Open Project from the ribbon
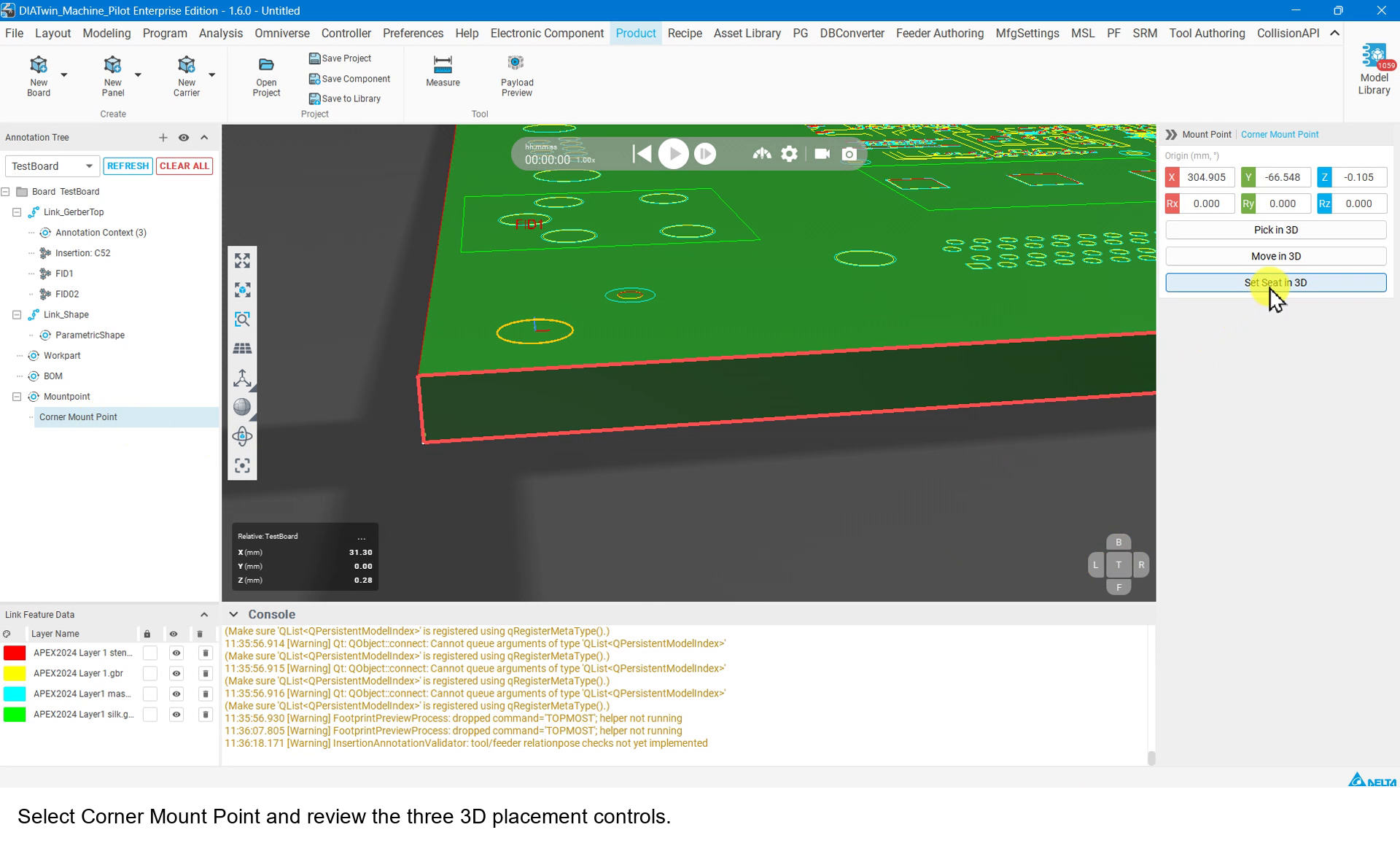The width and height of the screenshot is (1400, 846). 266,76
